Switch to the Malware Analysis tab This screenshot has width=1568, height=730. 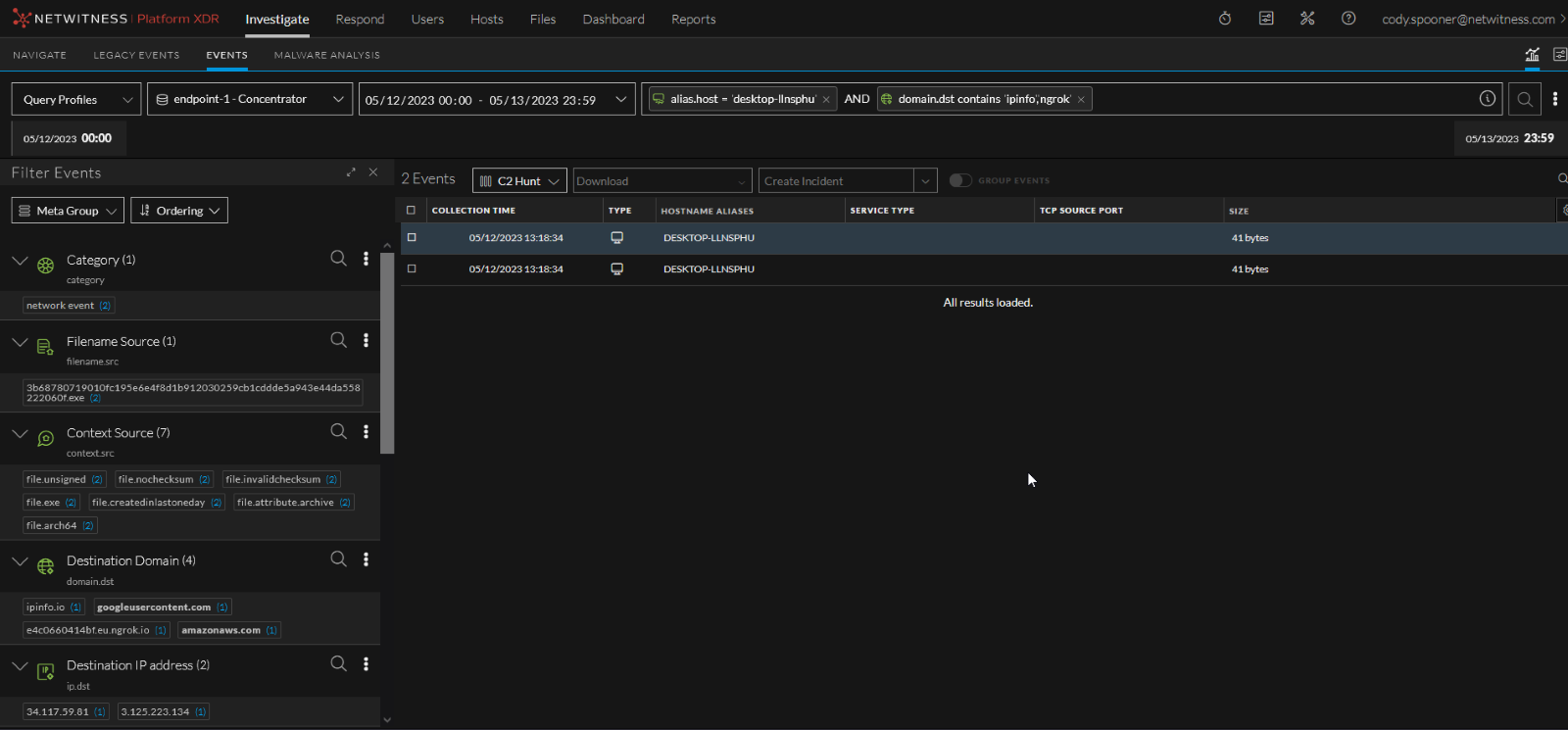[x=327, y=55]
